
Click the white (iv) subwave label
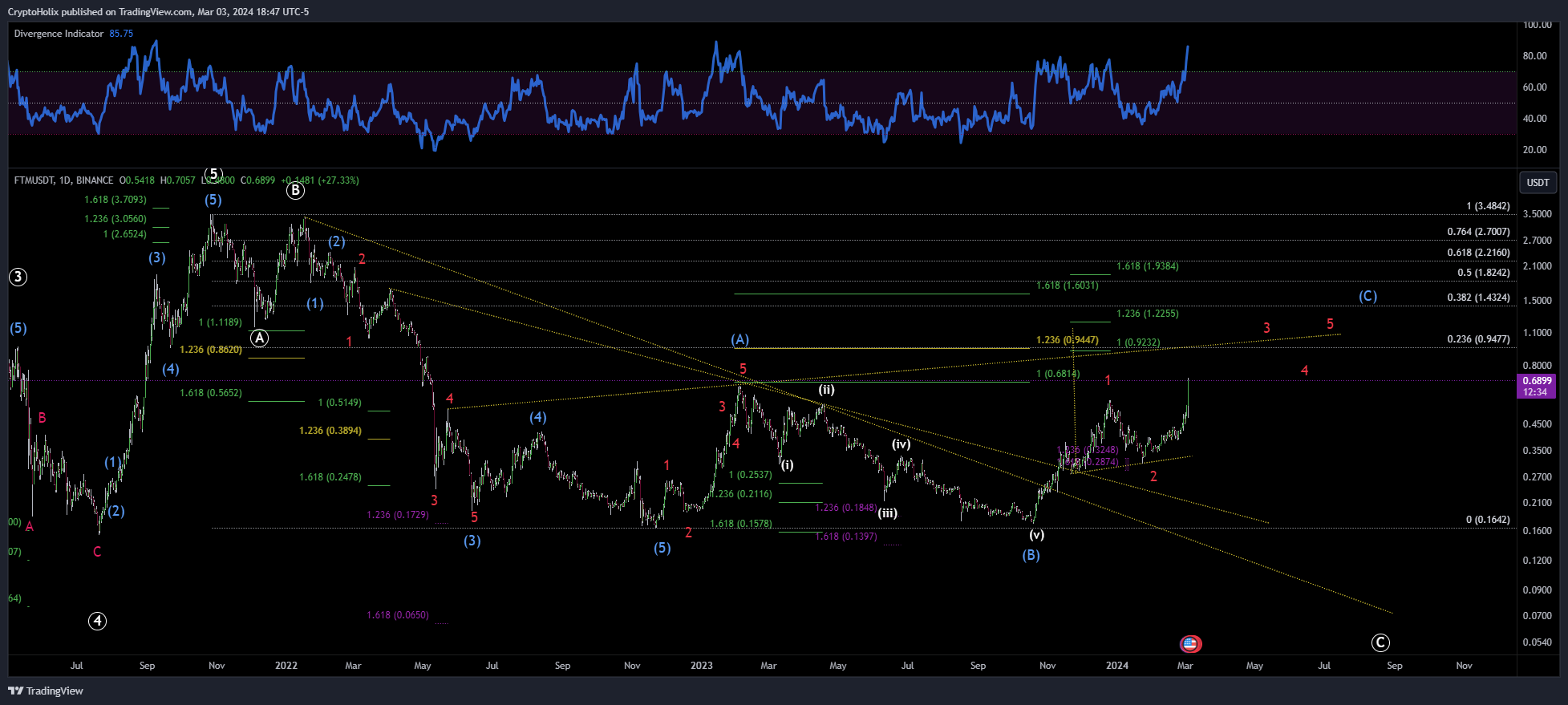pos(901,444)
